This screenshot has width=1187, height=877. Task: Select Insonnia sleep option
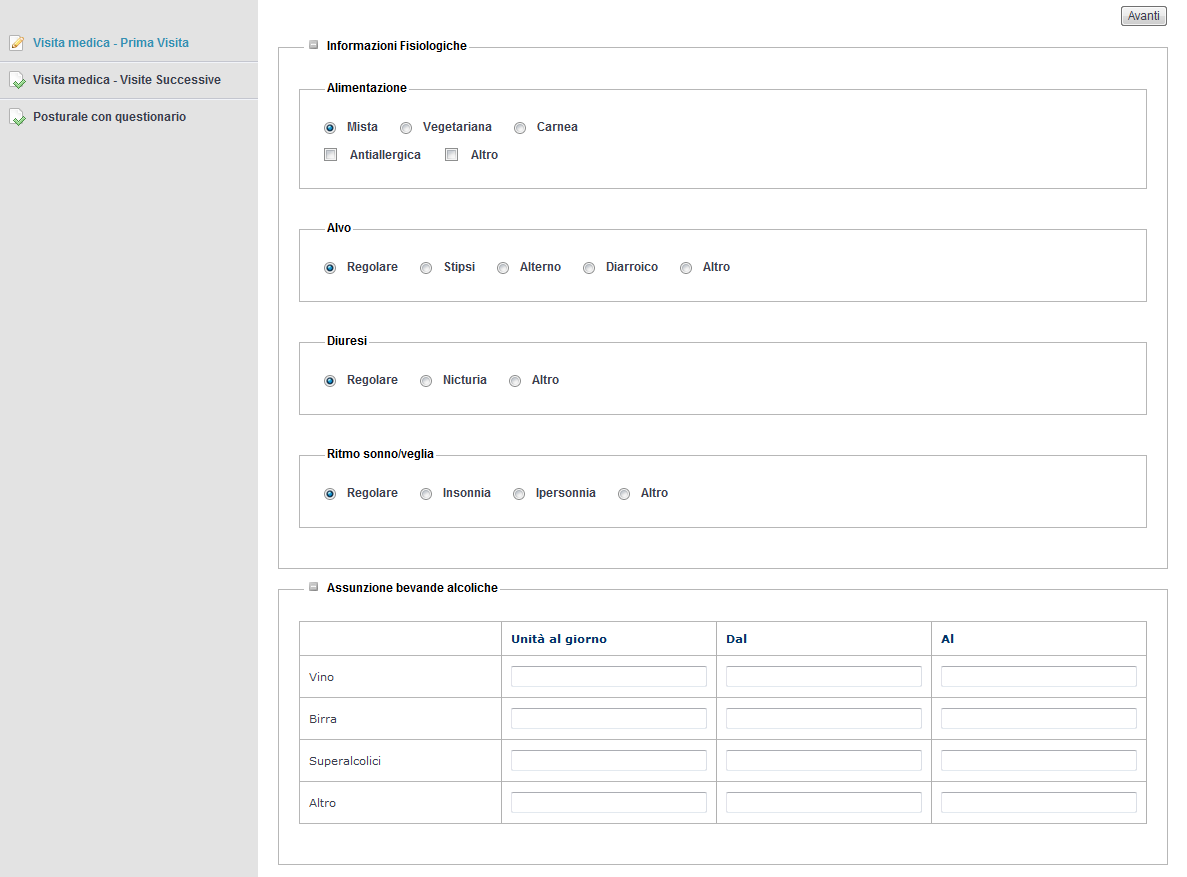[x=426, y=494]
